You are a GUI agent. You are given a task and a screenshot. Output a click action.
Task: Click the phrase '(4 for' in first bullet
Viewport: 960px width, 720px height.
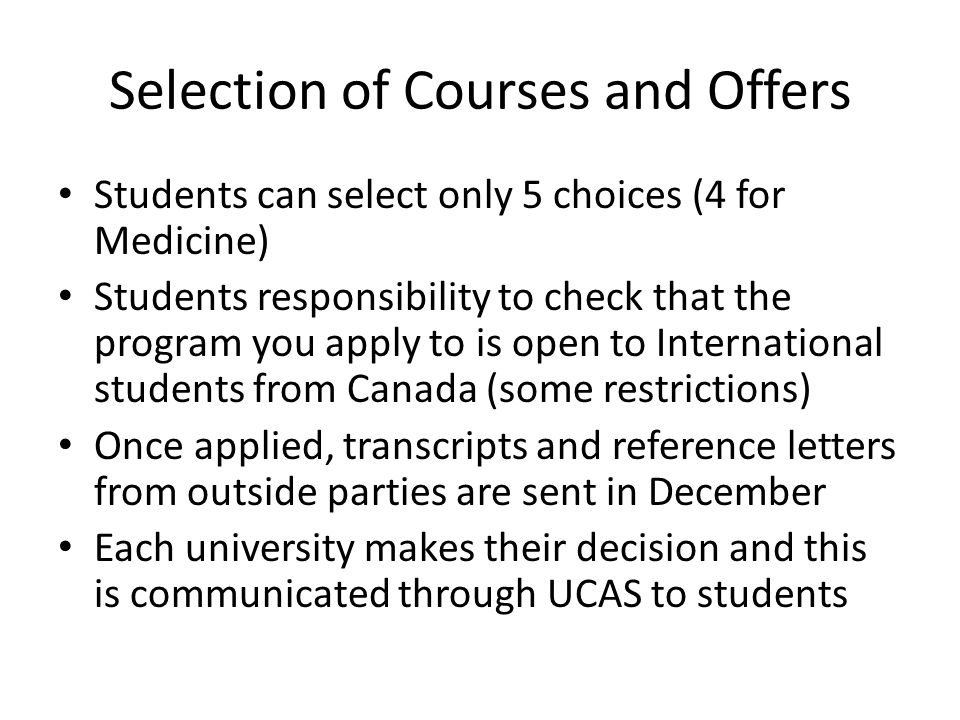(x=738, y=196)
